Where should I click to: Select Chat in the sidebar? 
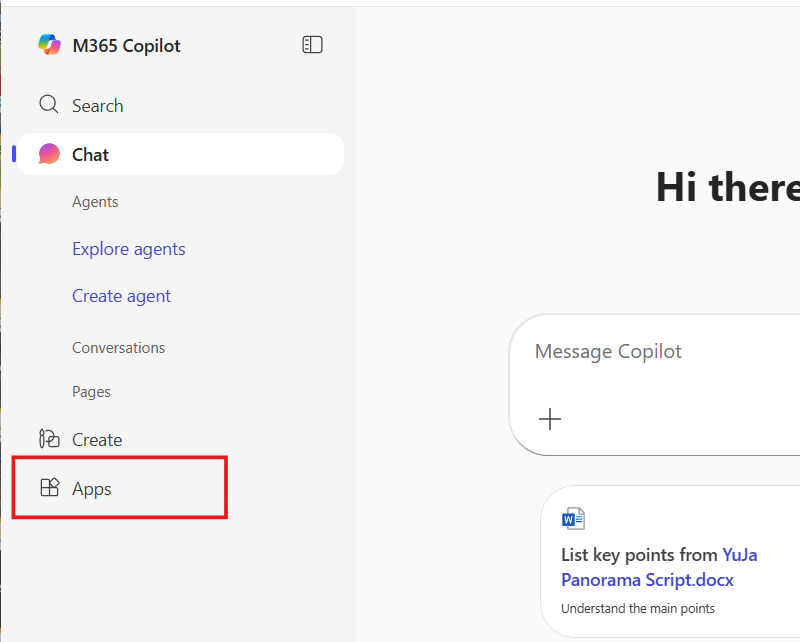tap(181, 154)
